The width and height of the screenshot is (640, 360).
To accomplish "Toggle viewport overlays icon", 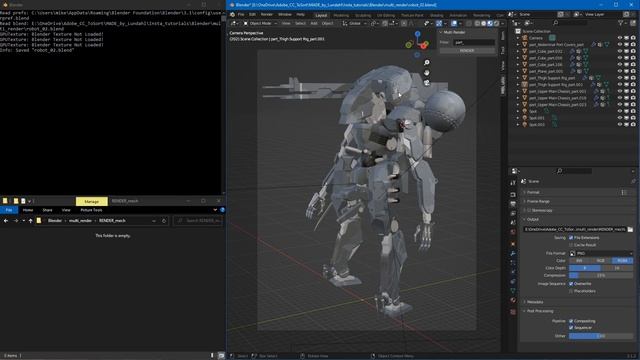I will [x=454, y=24].
